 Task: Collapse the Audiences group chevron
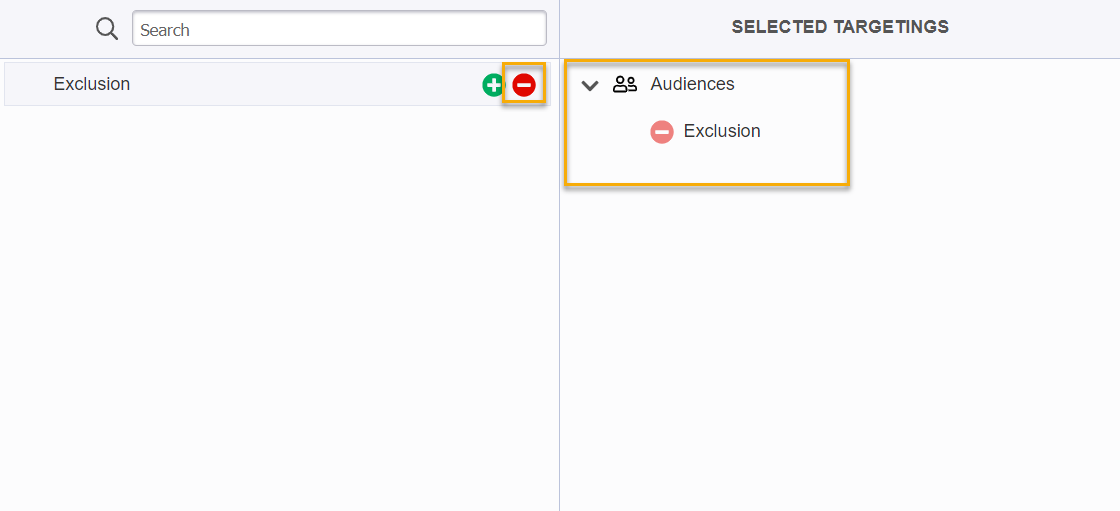coord(590,85)
